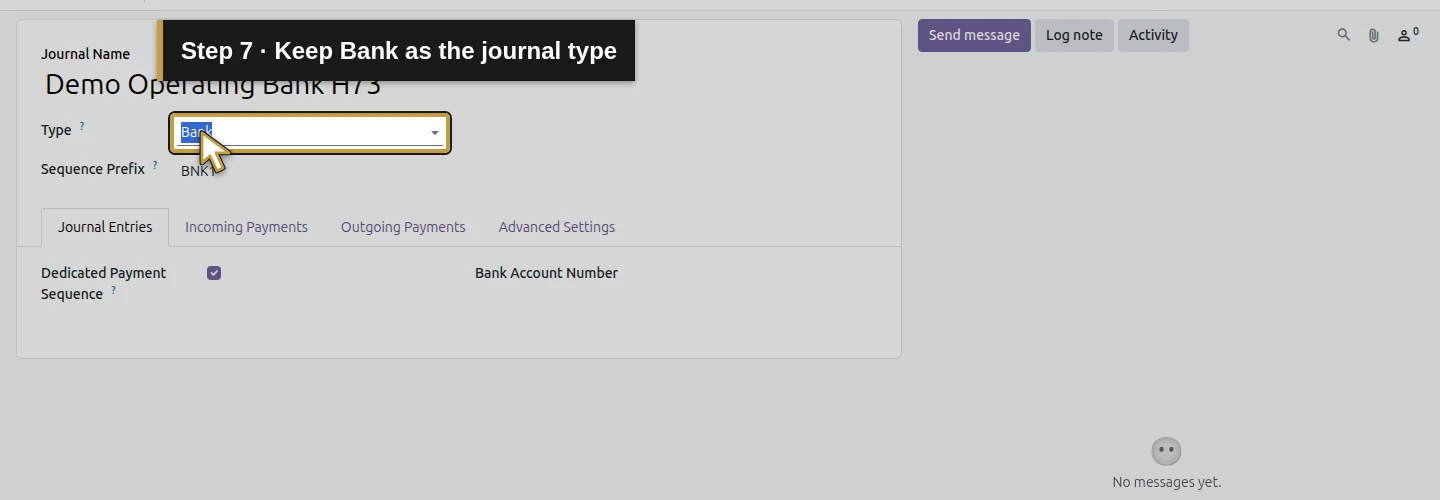Open help tooltip next to Type
The height and width of the screenshot is (500, 1440).
click(82, 127)
